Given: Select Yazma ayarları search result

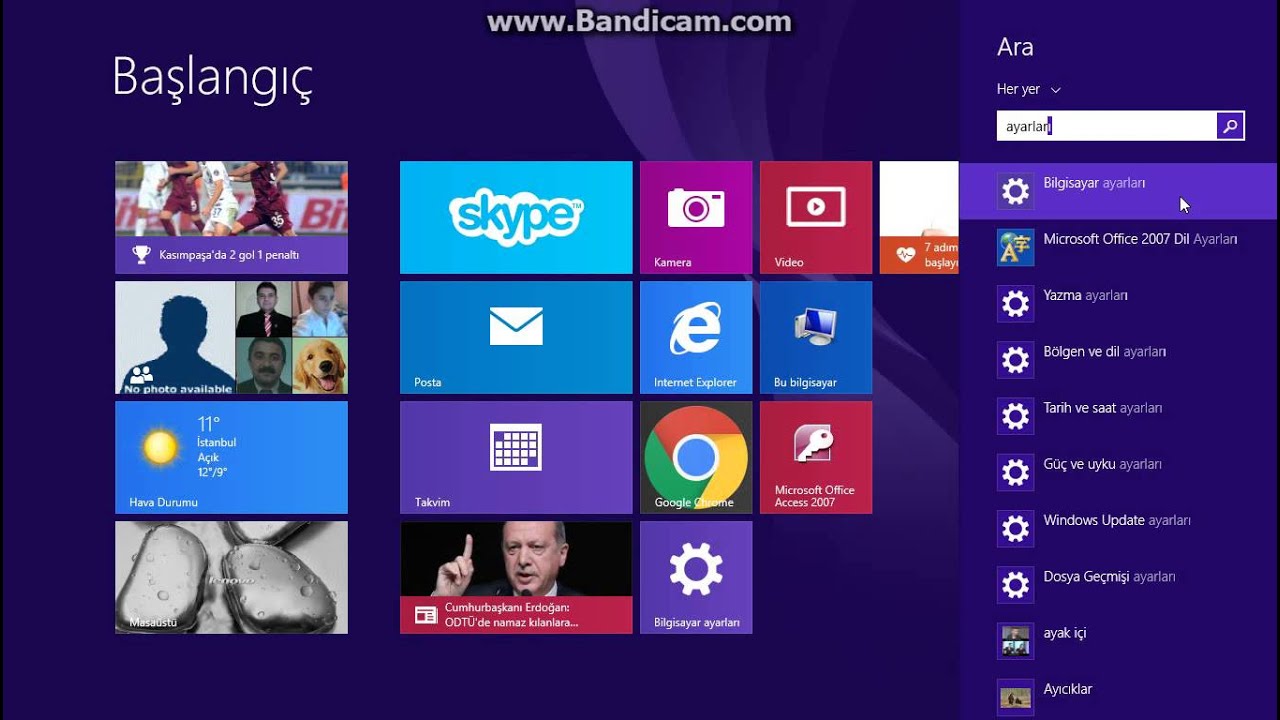Looking at the screenshot, I should click(1119, 303).
